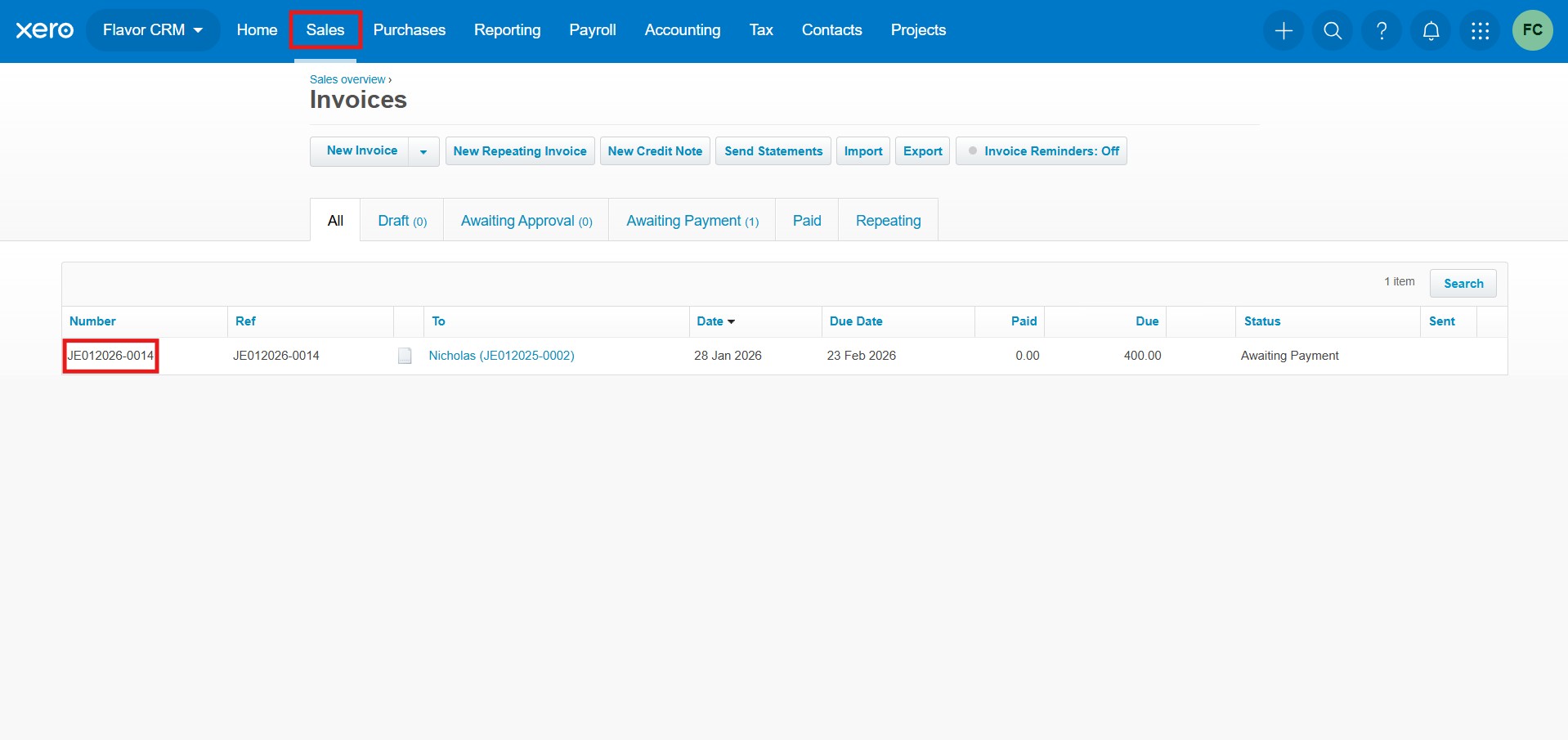This screenshot has height=740, width=1568.
Task: Click the New Credit Note button
Action: point(655,151)
